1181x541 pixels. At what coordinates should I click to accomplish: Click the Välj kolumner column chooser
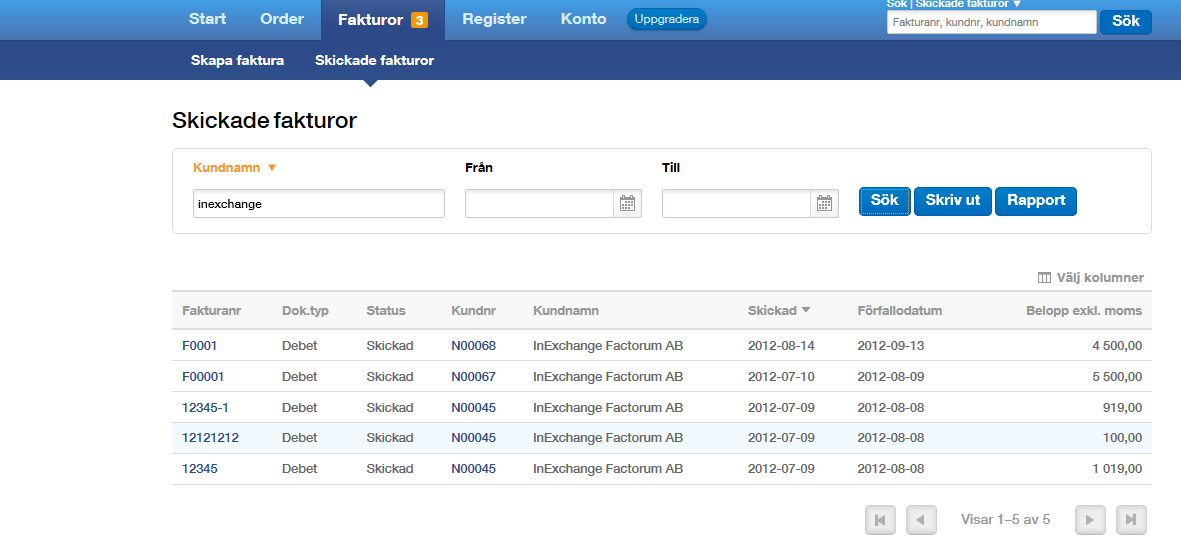click(x=1091, y=278)
